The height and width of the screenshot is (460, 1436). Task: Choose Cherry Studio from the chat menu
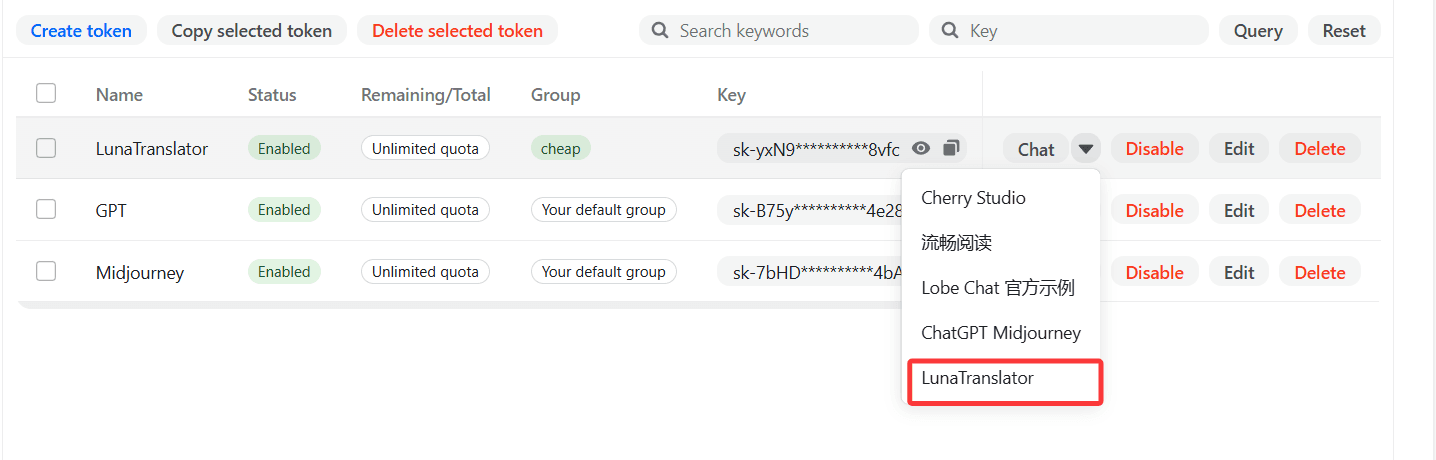click(x=973, y=198)
